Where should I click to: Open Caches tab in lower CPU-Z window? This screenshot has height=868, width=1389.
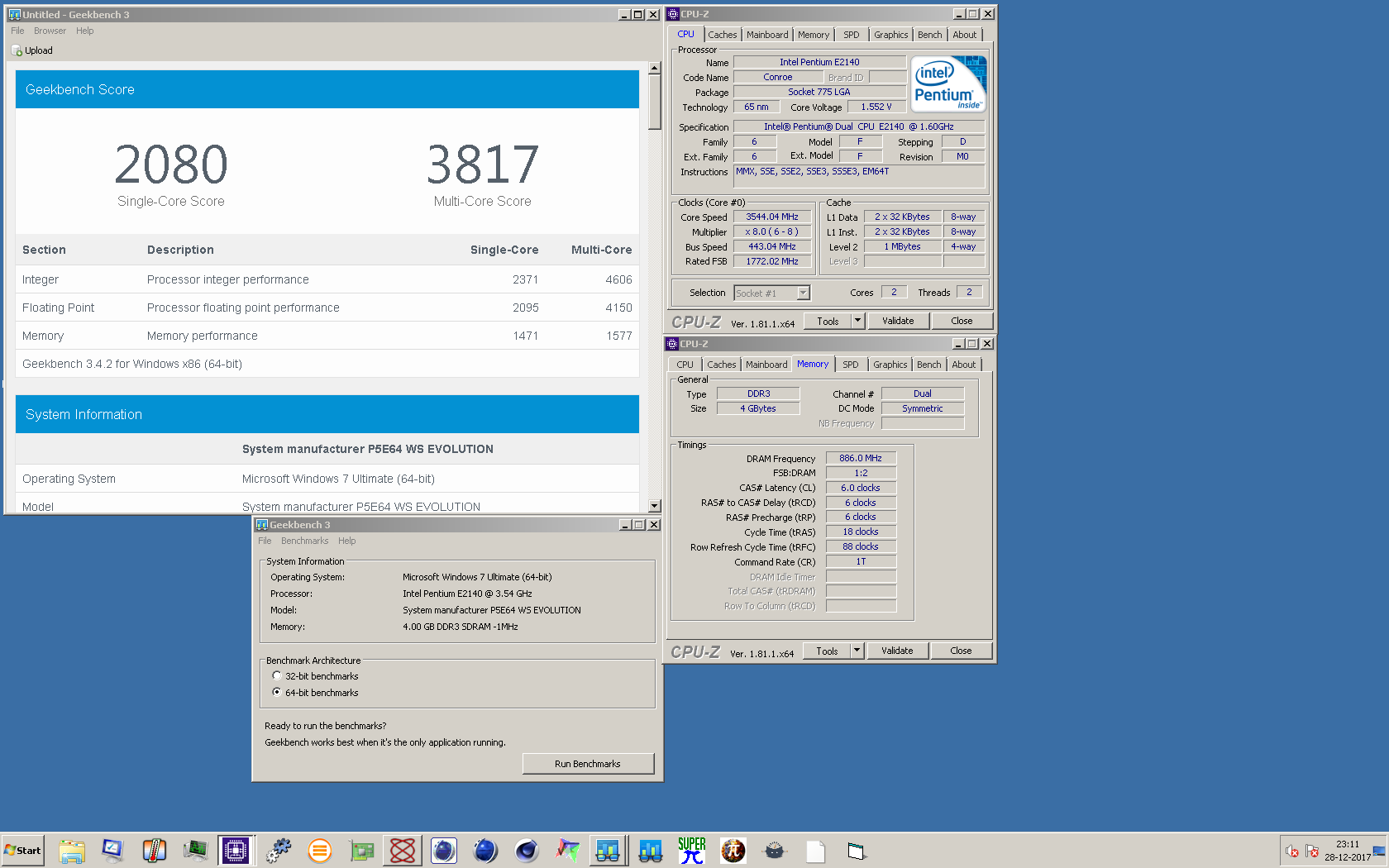click(721, 365)
